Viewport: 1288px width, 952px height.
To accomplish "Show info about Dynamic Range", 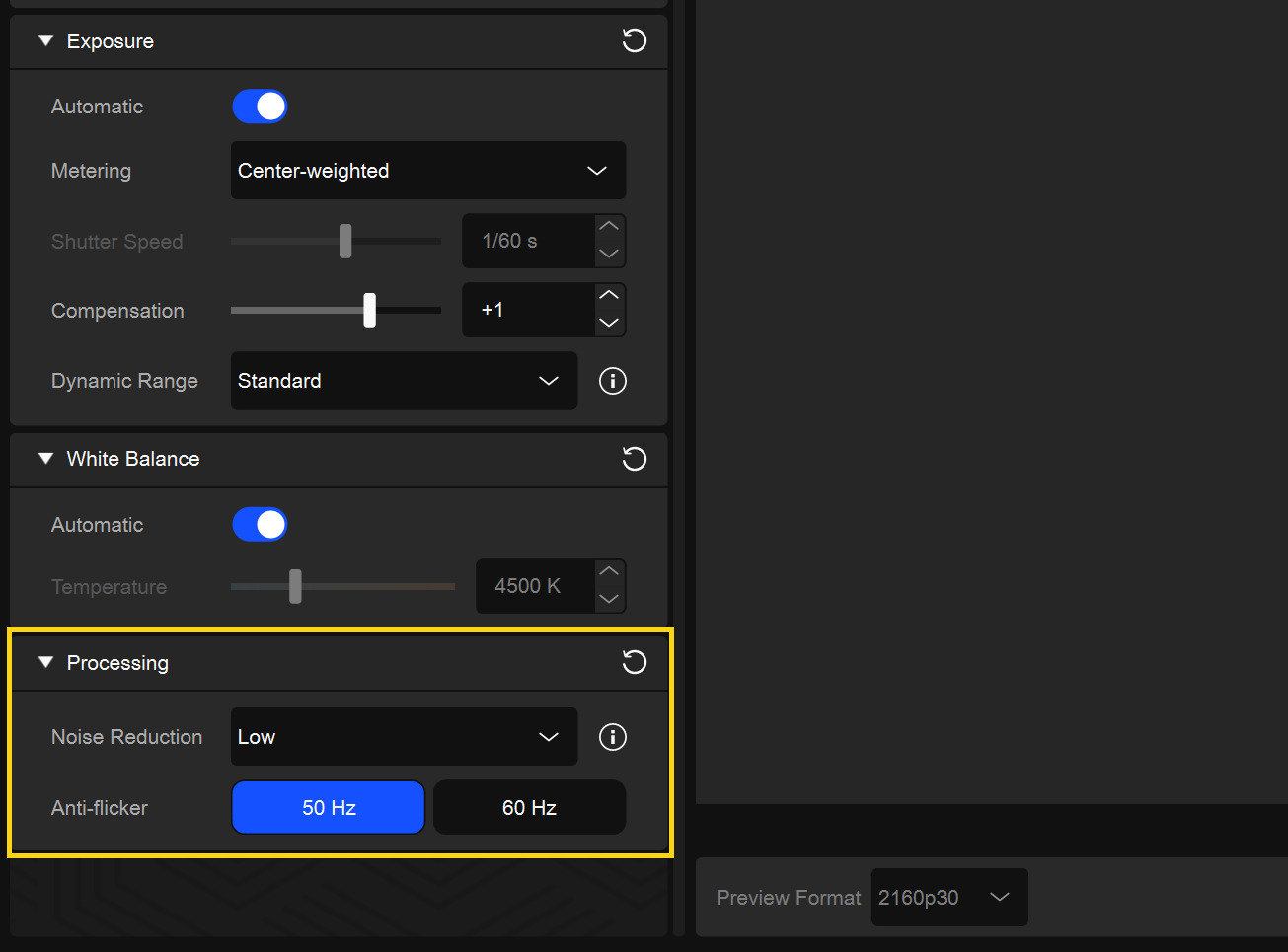I will tap(613, 381).
